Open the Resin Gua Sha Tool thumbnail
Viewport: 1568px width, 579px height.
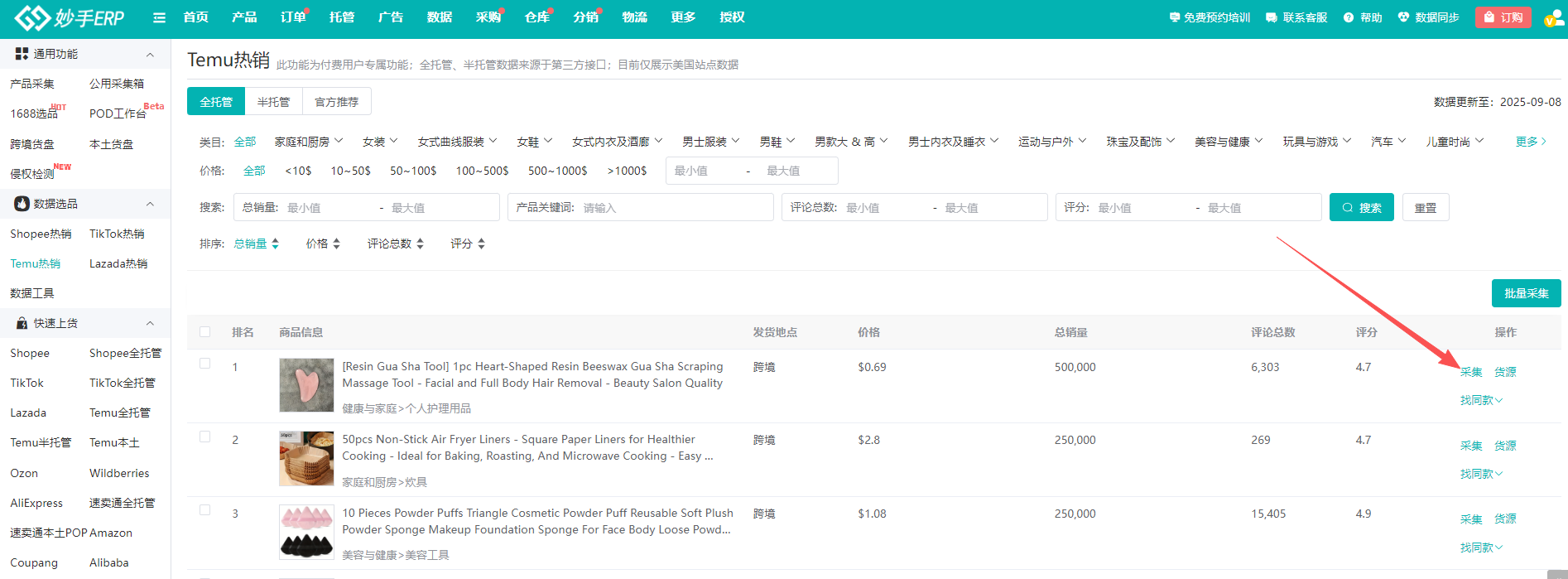pos(306,385)
